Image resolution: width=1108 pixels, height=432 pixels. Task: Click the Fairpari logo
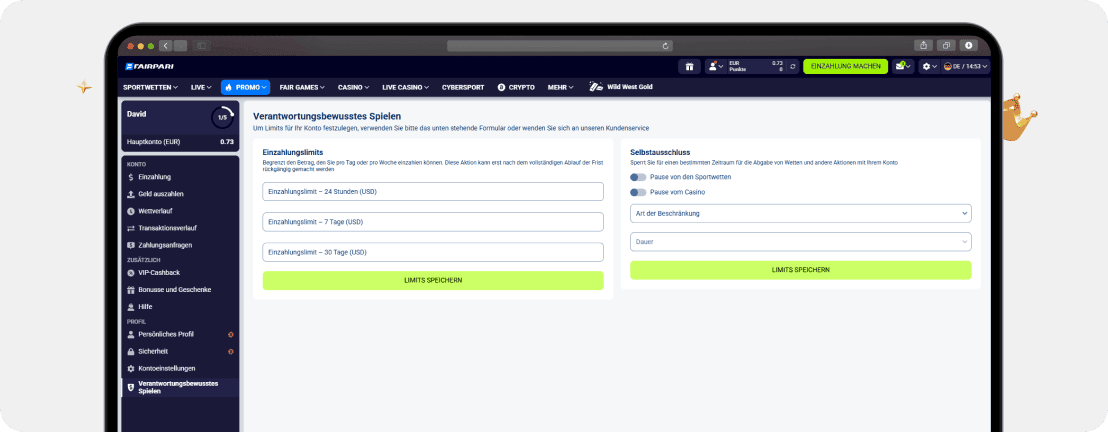coord(149,66)
